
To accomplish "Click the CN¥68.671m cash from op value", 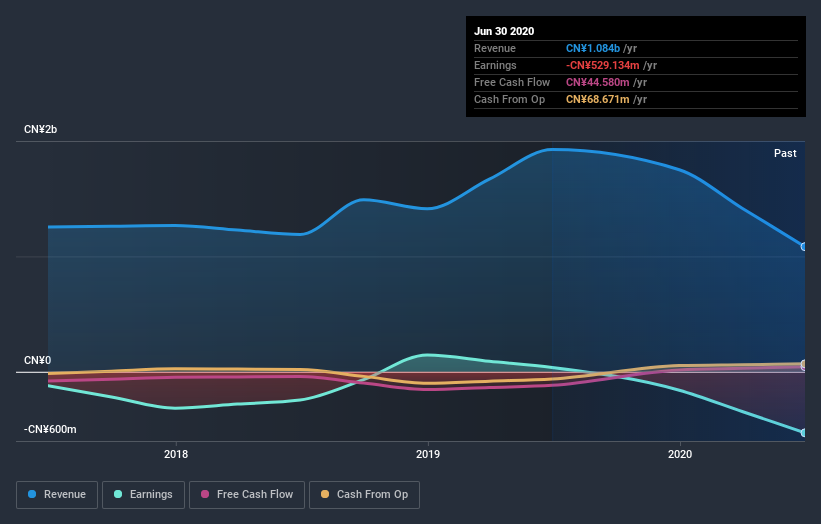I will [x=597, y=99].
